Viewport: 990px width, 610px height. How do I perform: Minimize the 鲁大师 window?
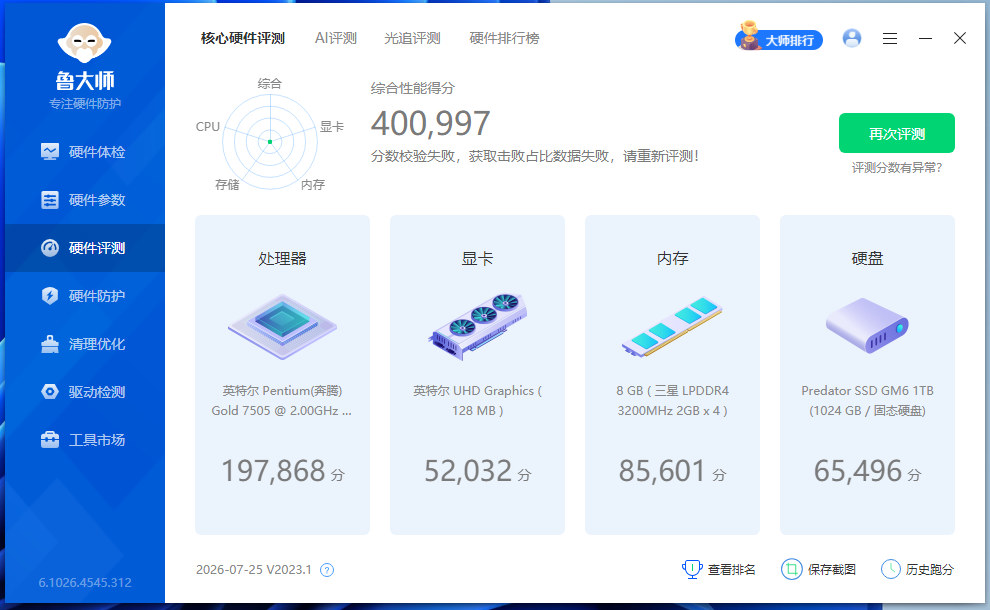925,39
